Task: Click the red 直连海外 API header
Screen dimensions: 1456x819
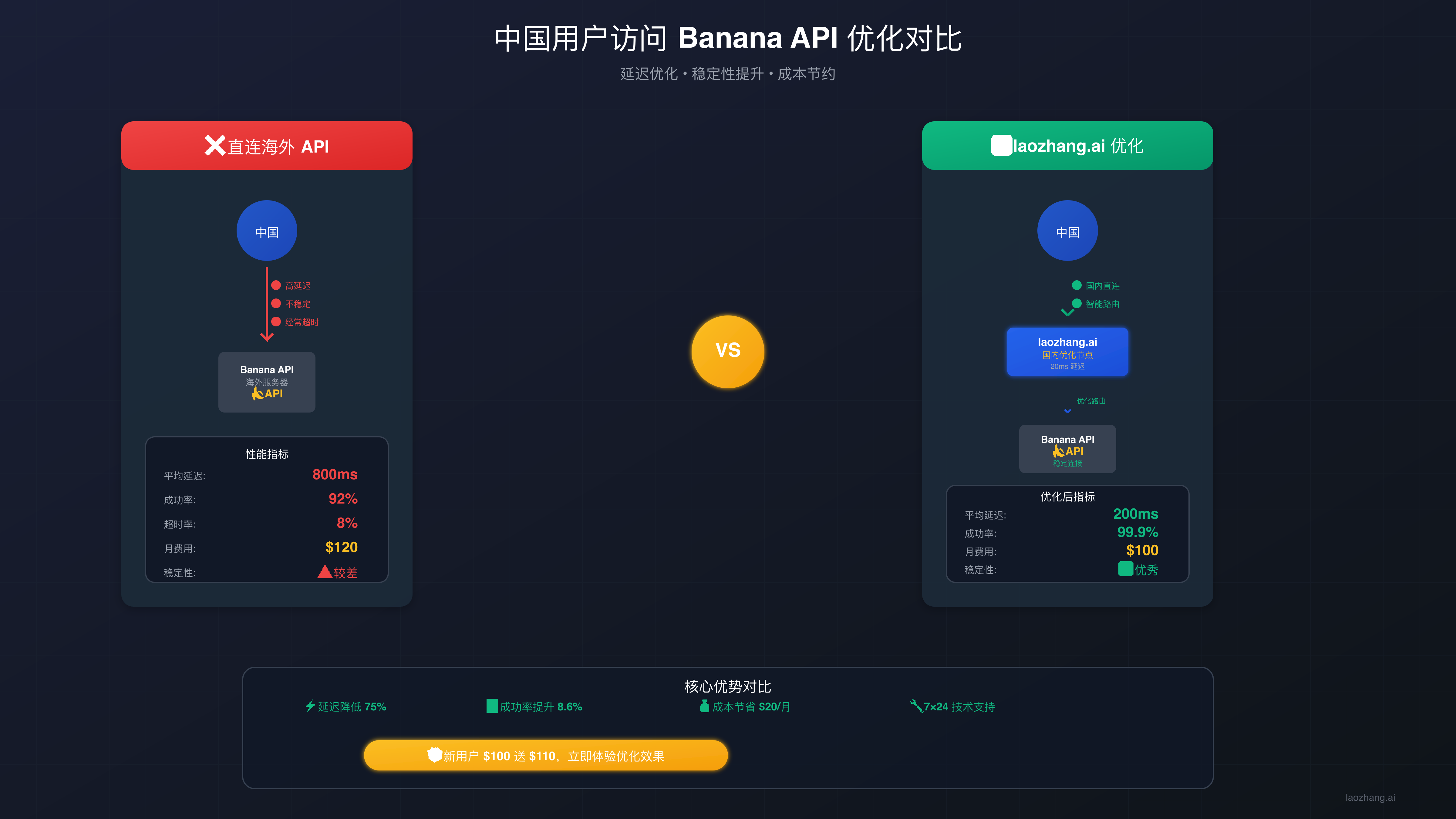Action: (x=267, y=145)
